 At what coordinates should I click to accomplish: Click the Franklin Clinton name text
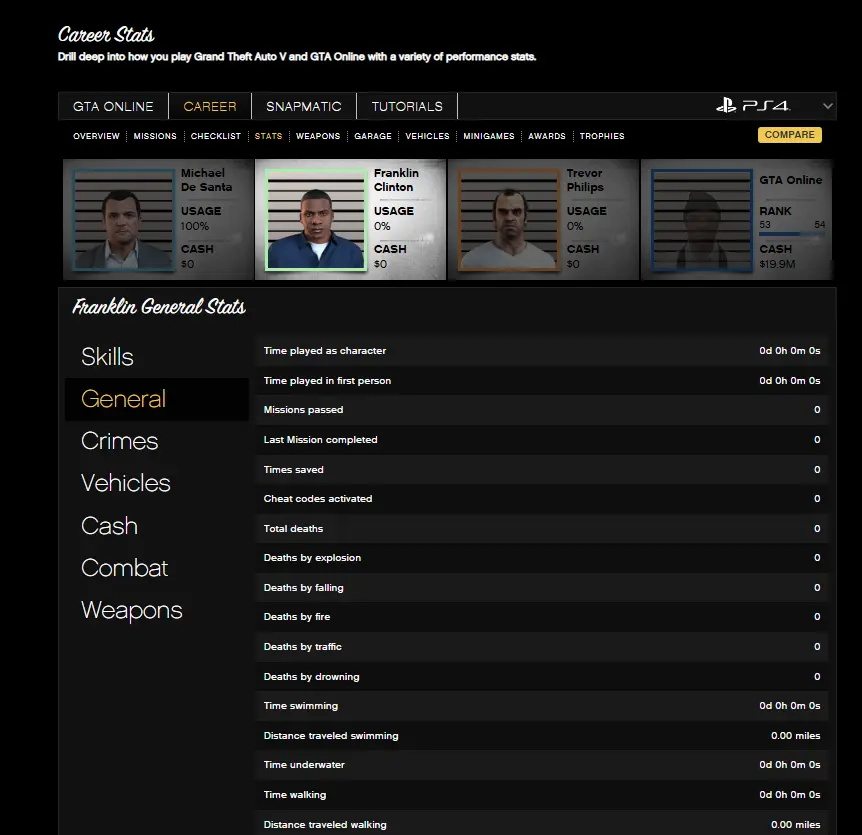pyautogui.click(x=396, y=180)
